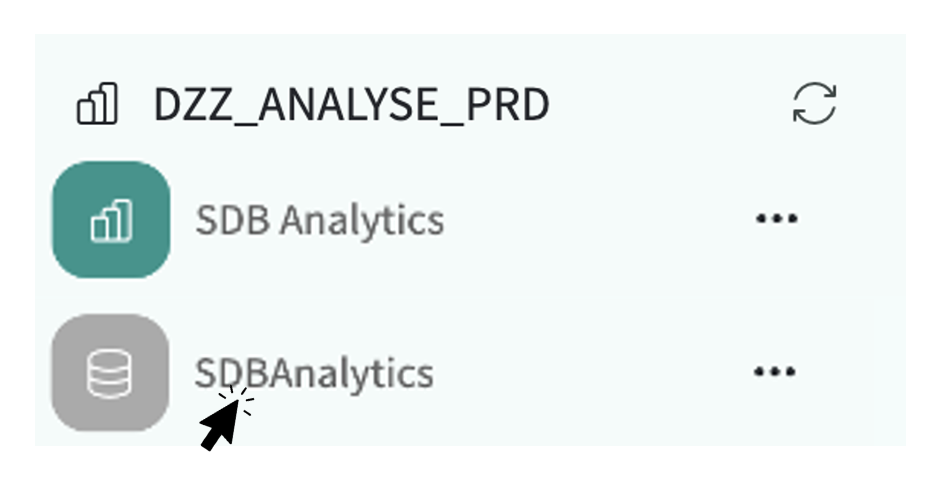Select the gray SDBAnalytics database icon
Viewport: 936px width, 496px height.
click(111, 373)
